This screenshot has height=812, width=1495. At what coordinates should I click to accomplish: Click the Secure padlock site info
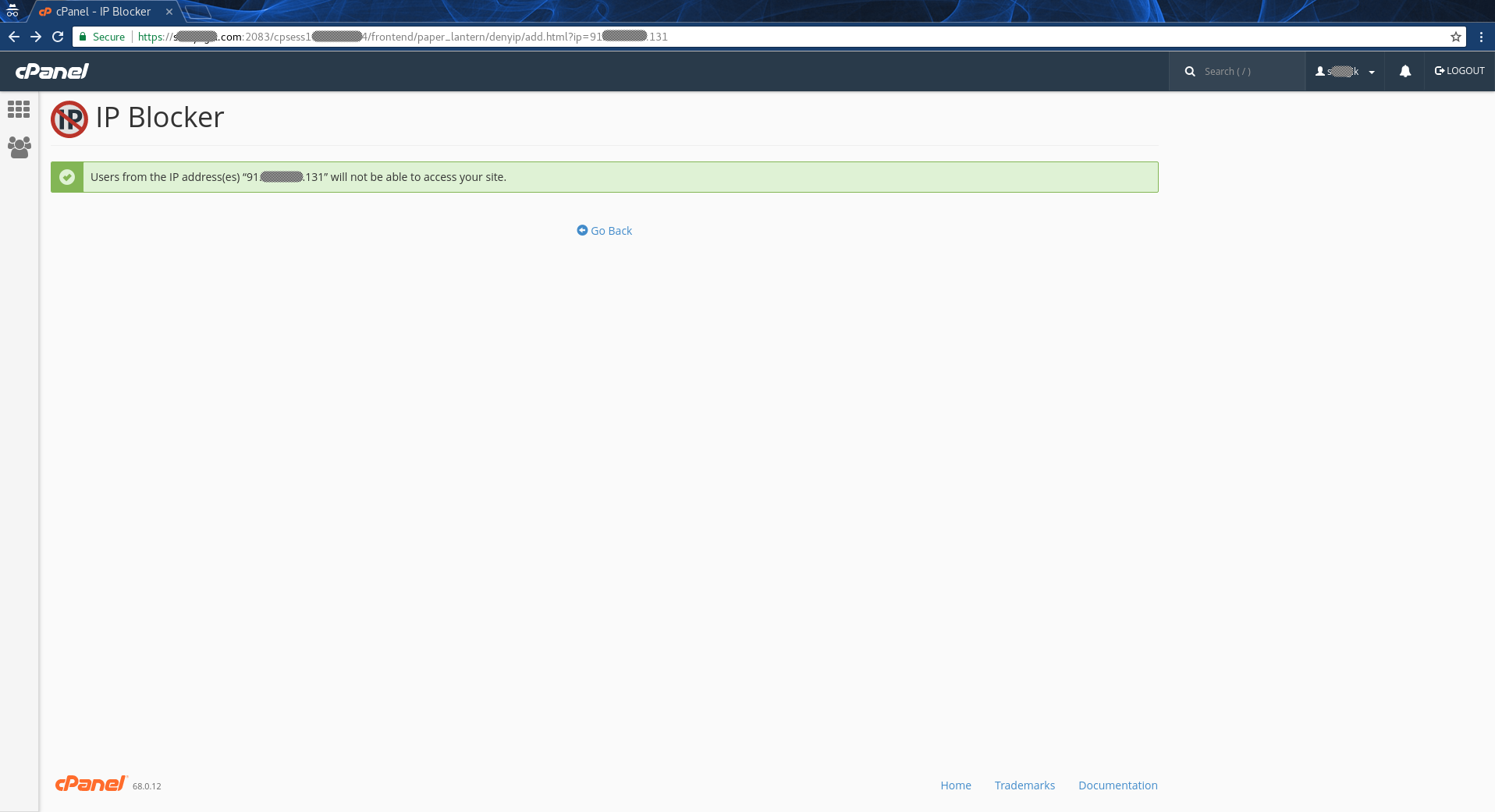[x=102, y=37]
